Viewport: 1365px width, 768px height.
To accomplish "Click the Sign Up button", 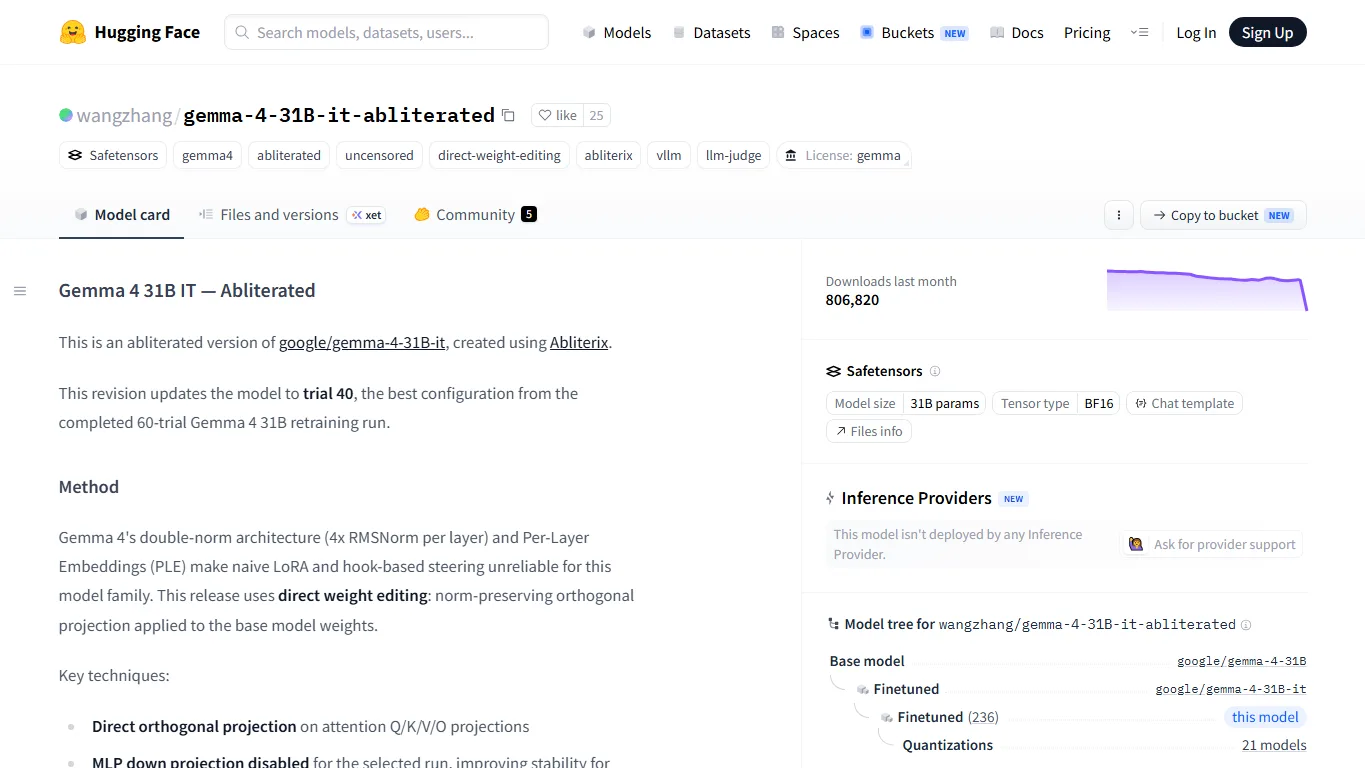I will click(1267, 32).
